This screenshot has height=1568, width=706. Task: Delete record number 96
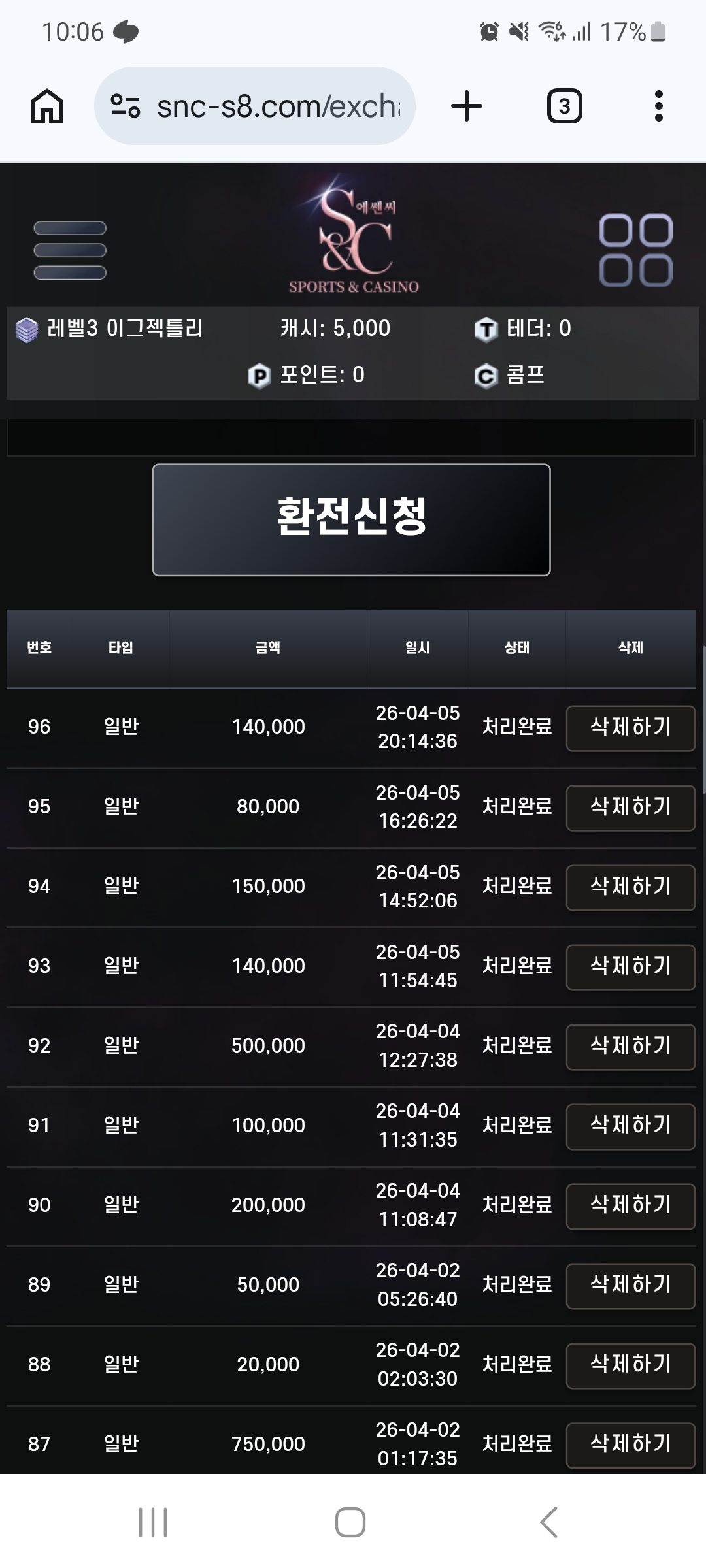pos(630,728)
